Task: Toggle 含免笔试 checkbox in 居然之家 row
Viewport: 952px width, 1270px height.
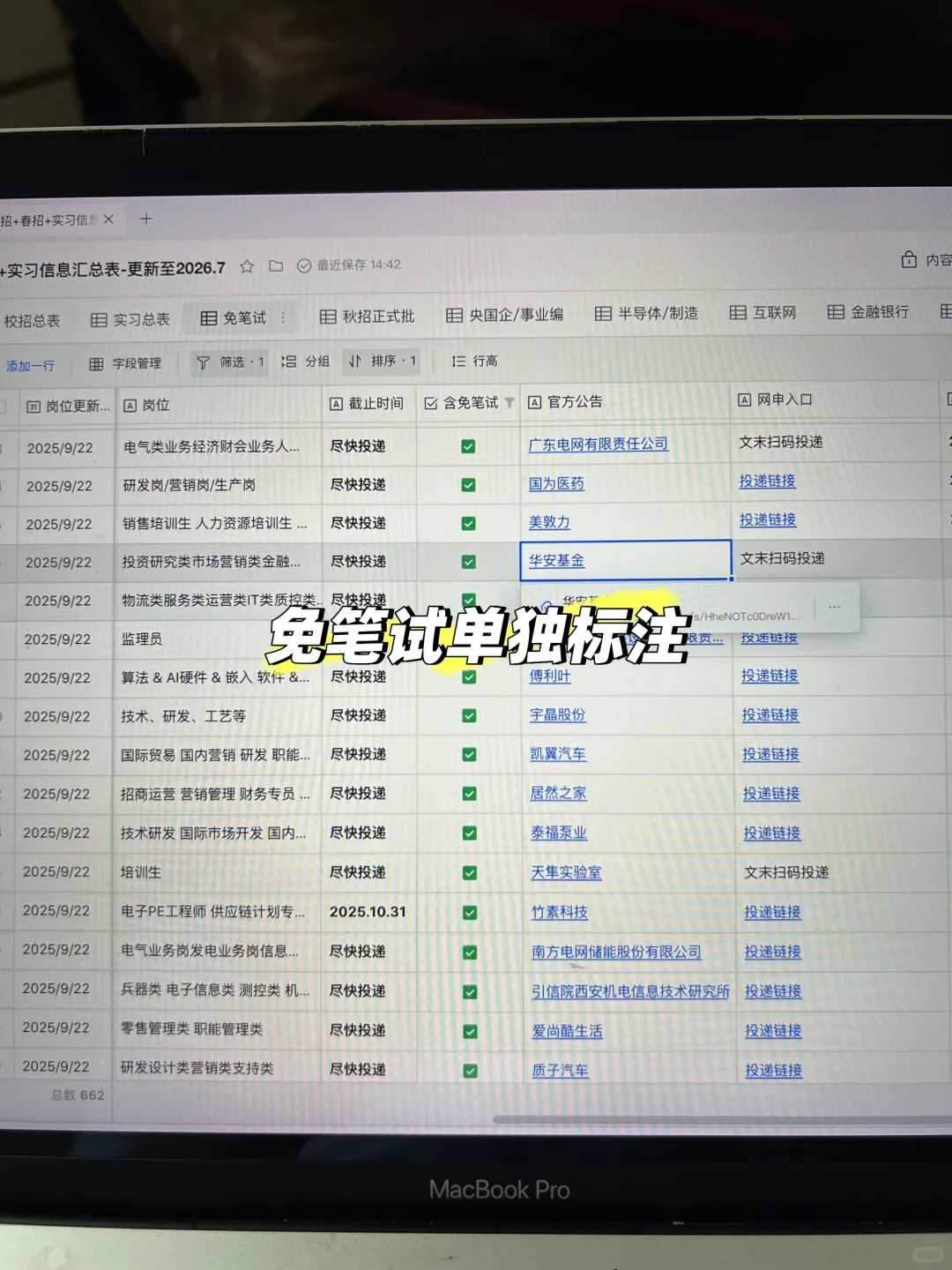Action: [469, 794]
